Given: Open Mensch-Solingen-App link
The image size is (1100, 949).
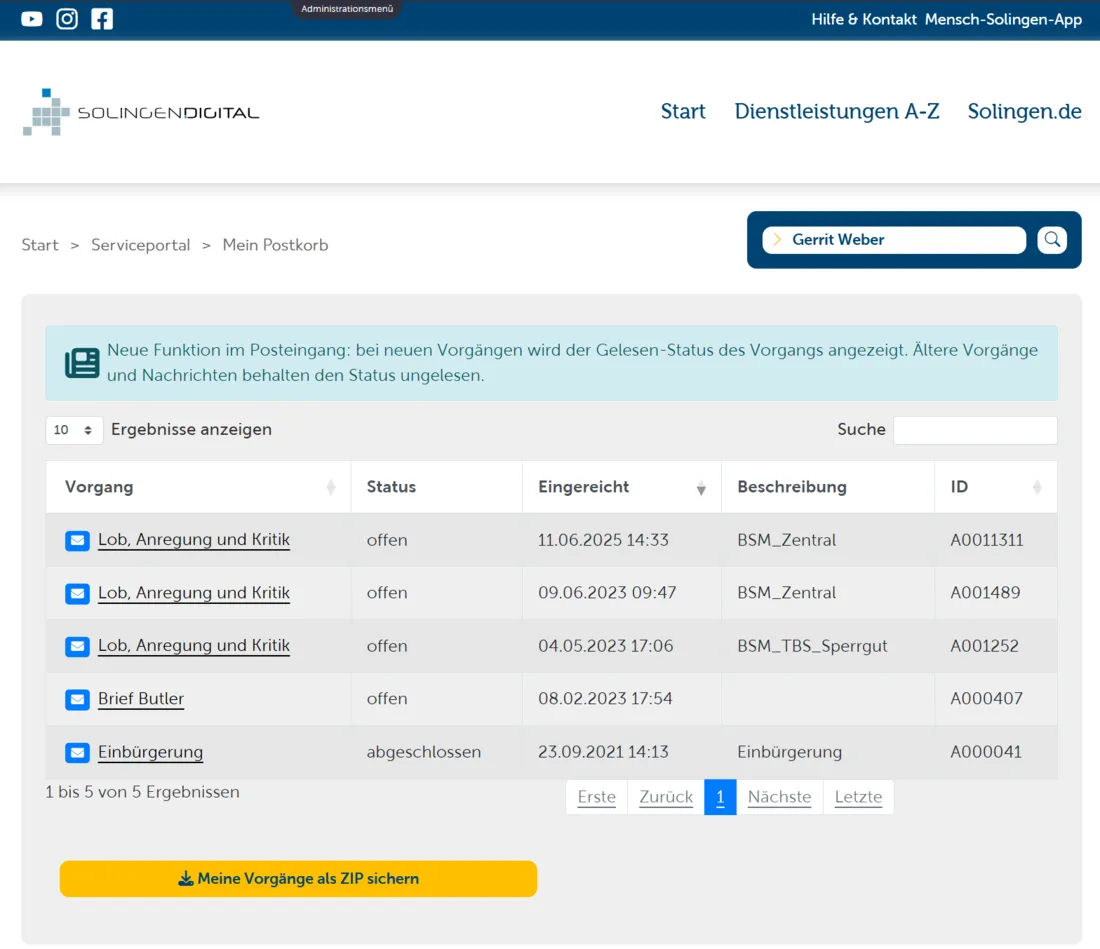Looking at the screenshot, I should click(1003, 20).
